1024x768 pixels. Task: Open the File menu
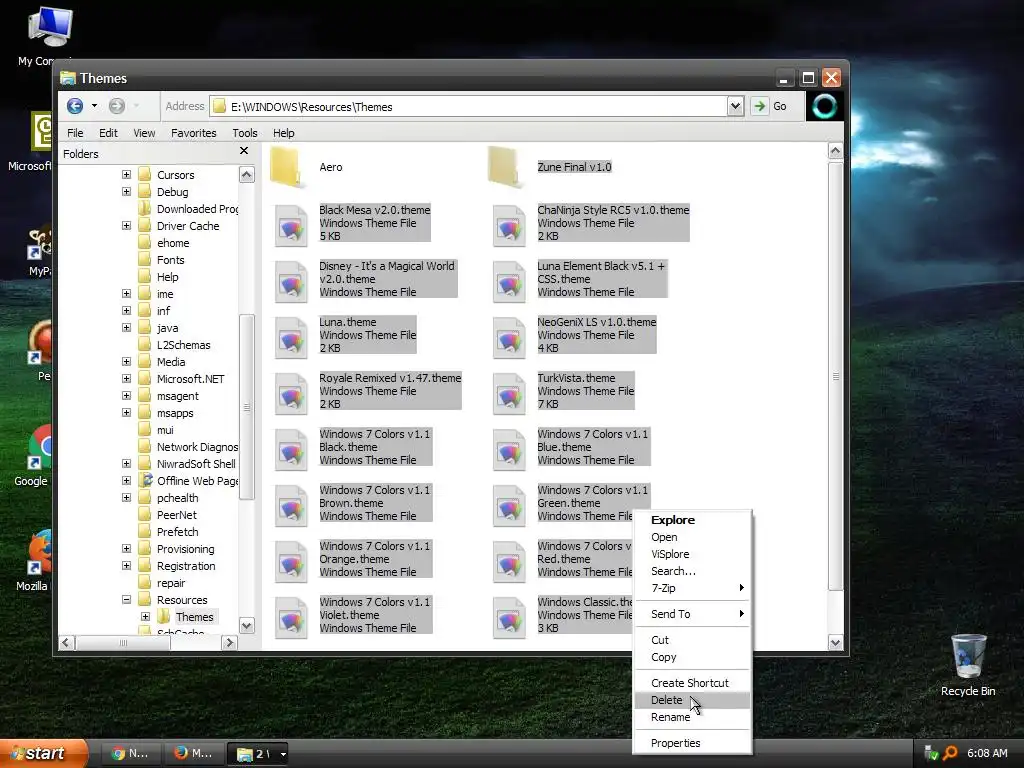click(75, 133)
